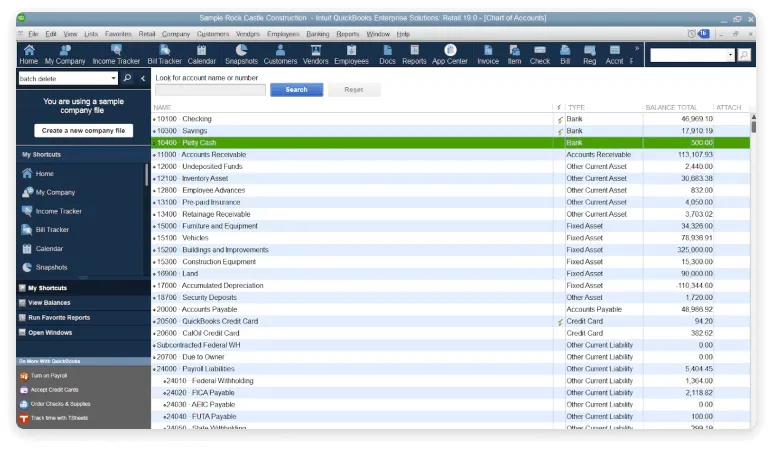Open Calendar in the sidebar
Viewport: 772px width, 449px height.
coord(49,249)
